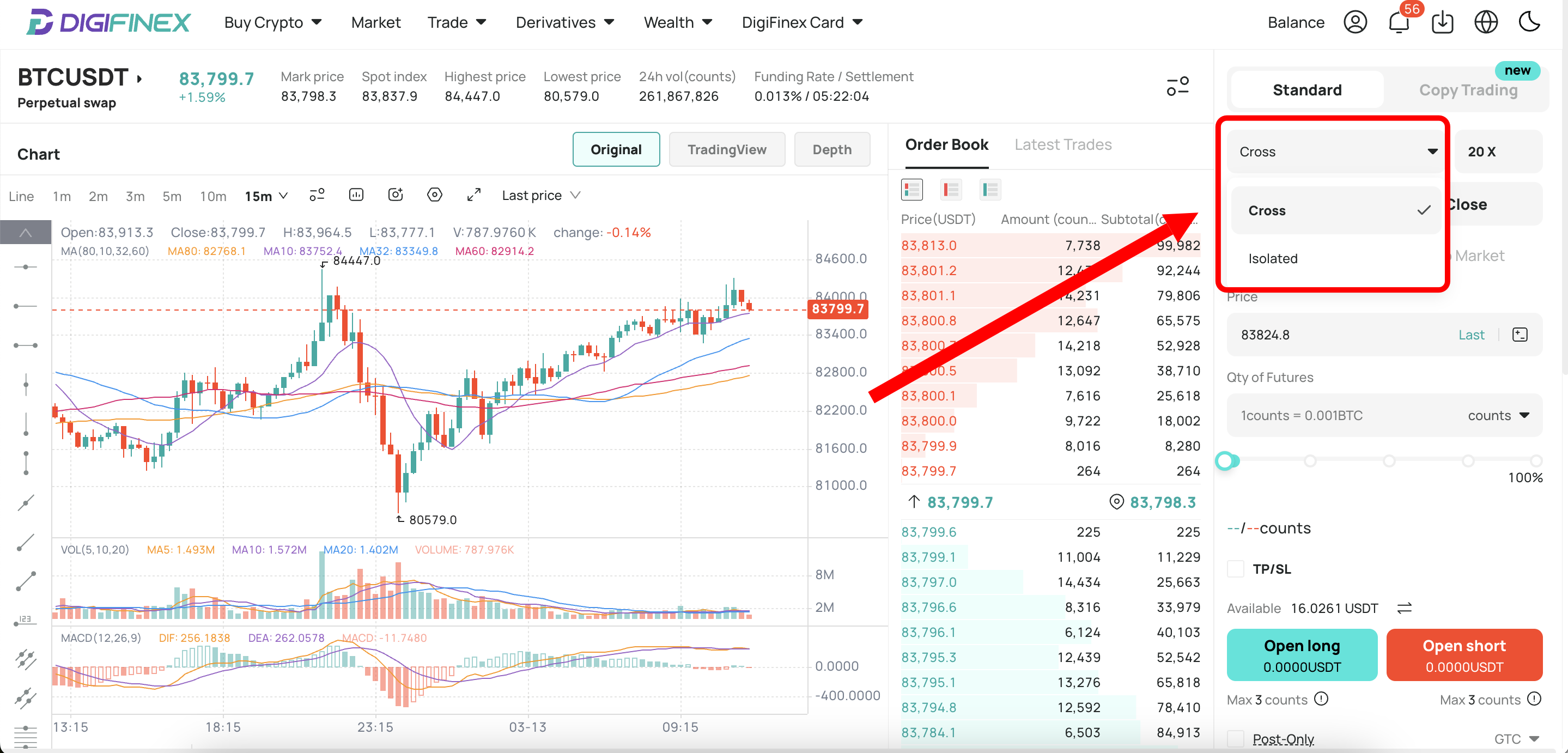Open chart settings sliders icon in chart toolbar
1568x753 pixels.
point(317,195)
